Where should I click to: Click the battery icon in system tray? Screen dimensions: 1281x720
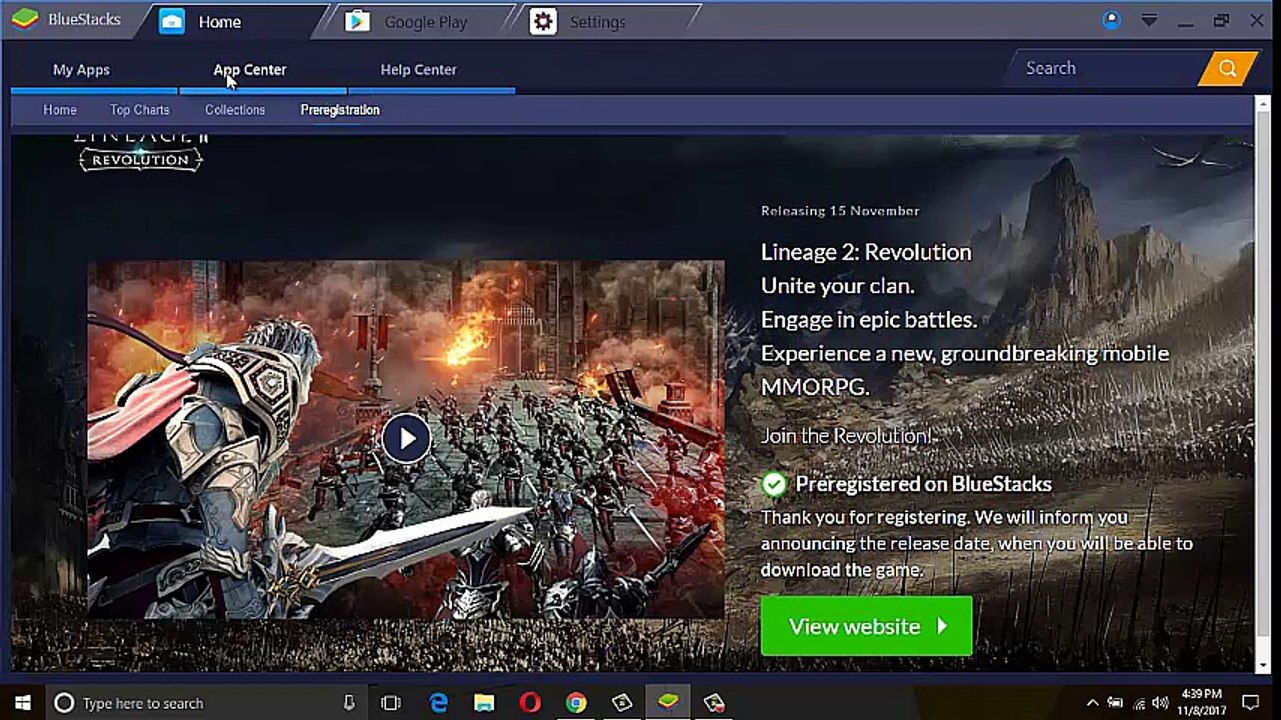1115,703
